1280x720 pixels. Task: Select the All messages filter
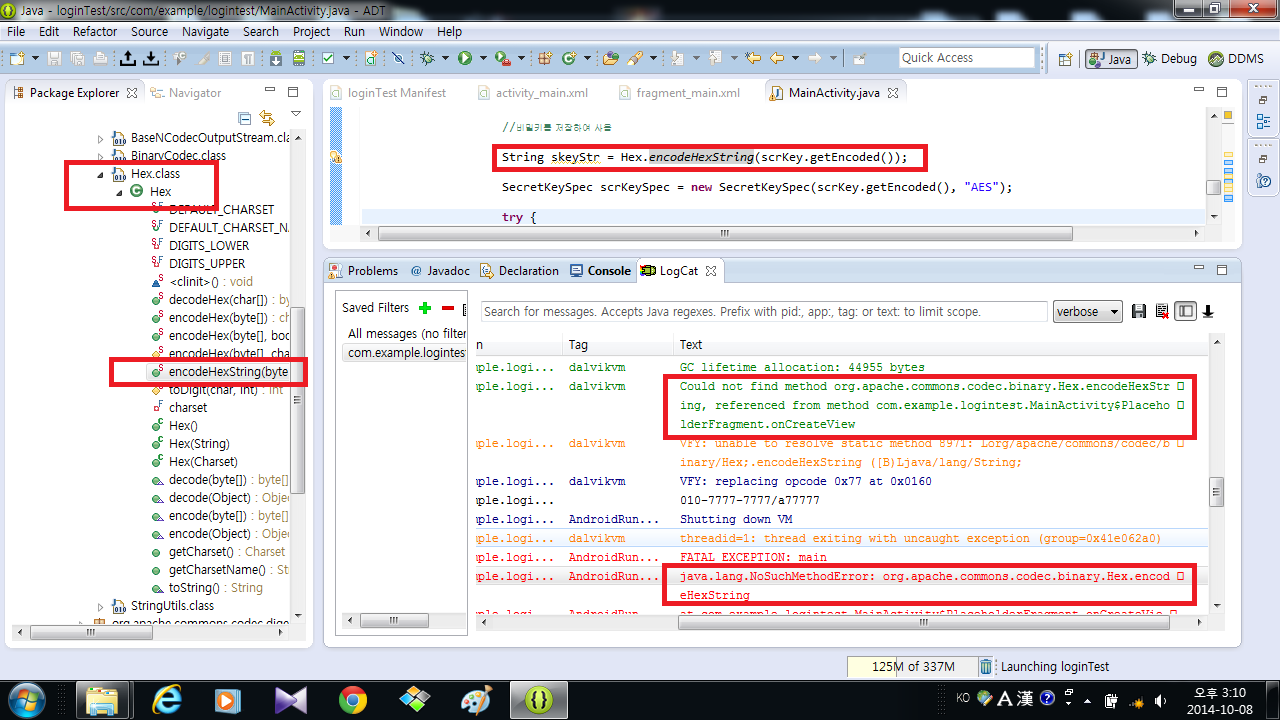pos(406,334)
